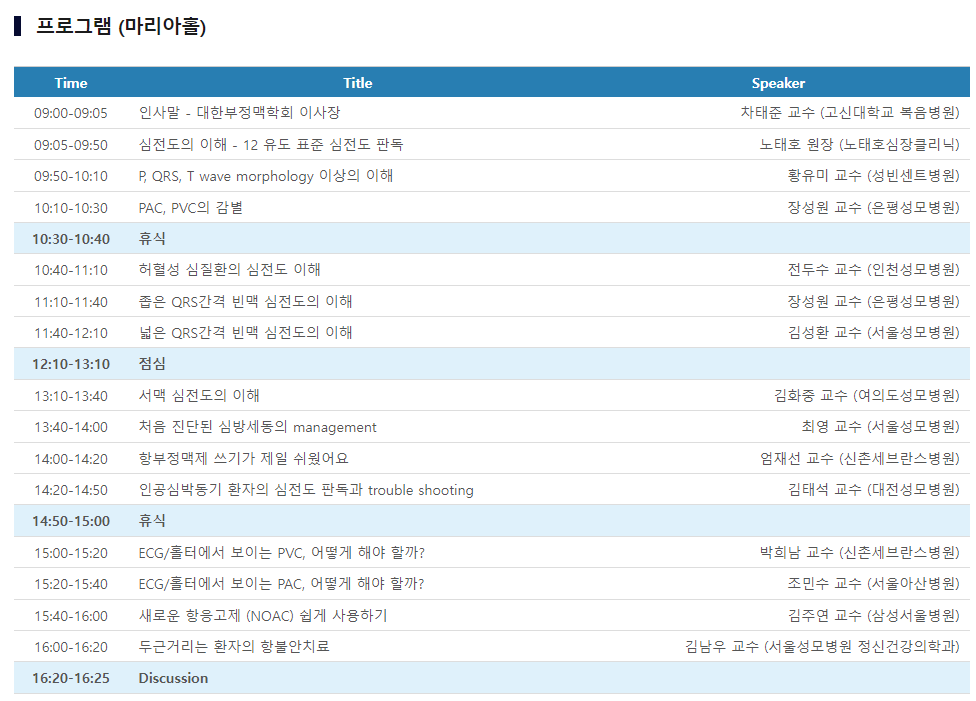Click the Title column header
The height and width of the screenshot is (701, 976).
pos(357,83)
